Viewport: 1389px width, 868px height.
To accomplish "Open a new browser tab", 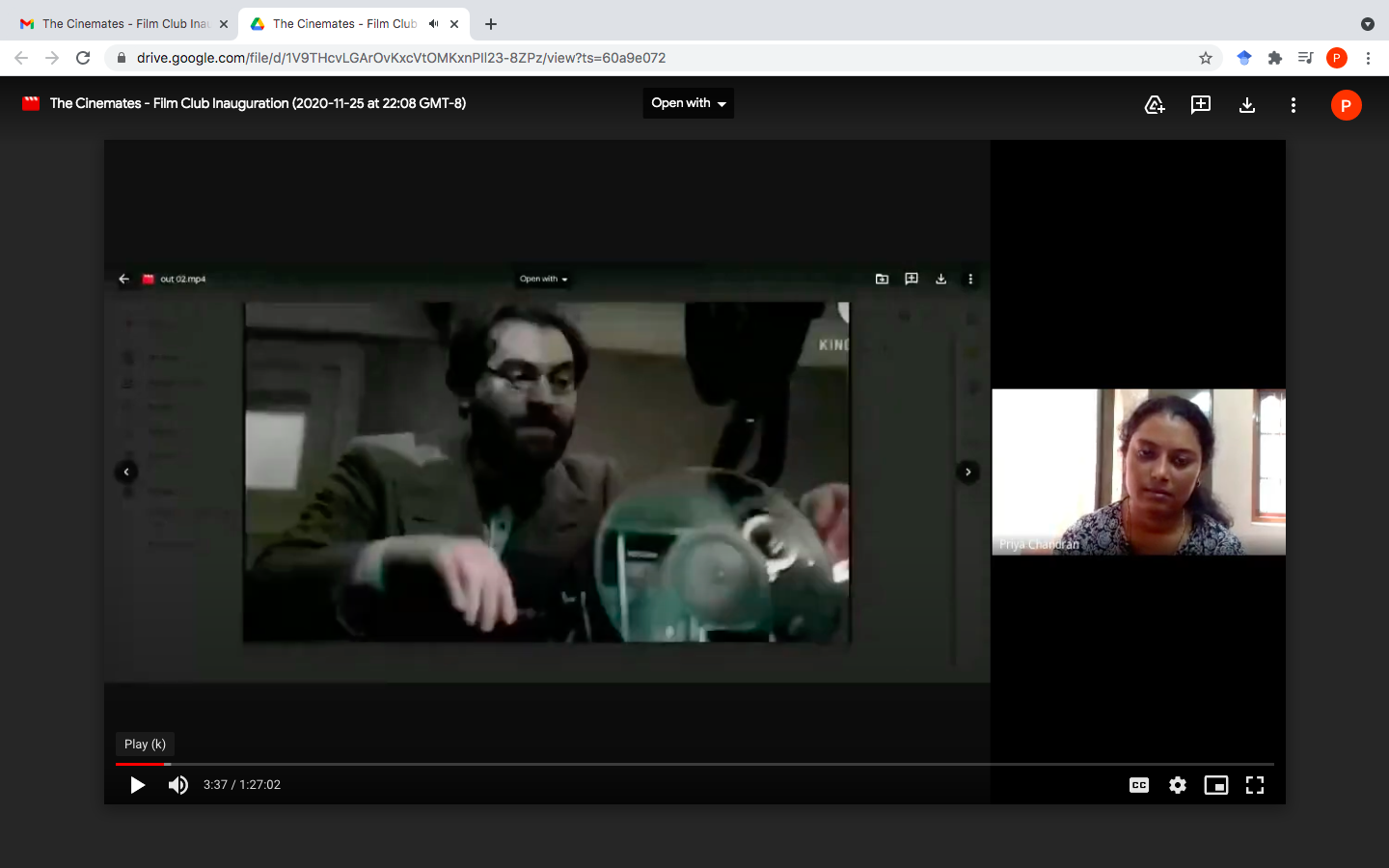I will pos(491,24).
